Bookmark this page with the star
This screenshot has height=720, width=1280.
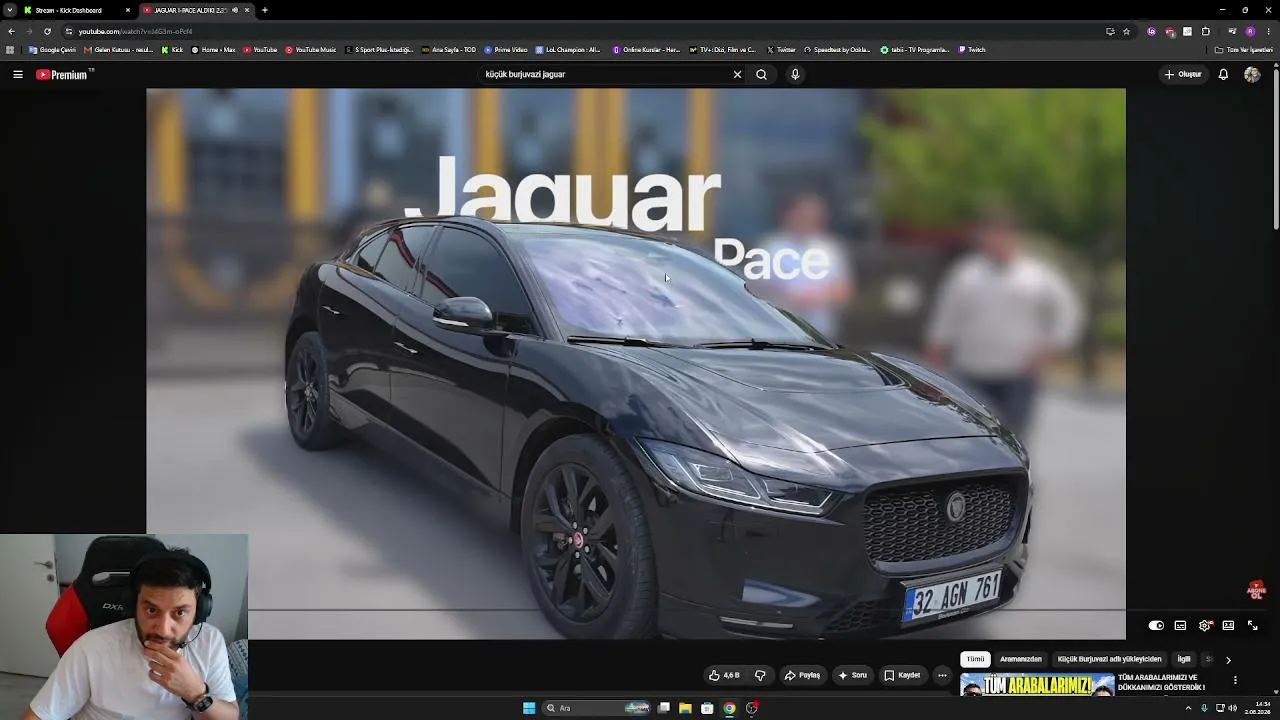1126,31
